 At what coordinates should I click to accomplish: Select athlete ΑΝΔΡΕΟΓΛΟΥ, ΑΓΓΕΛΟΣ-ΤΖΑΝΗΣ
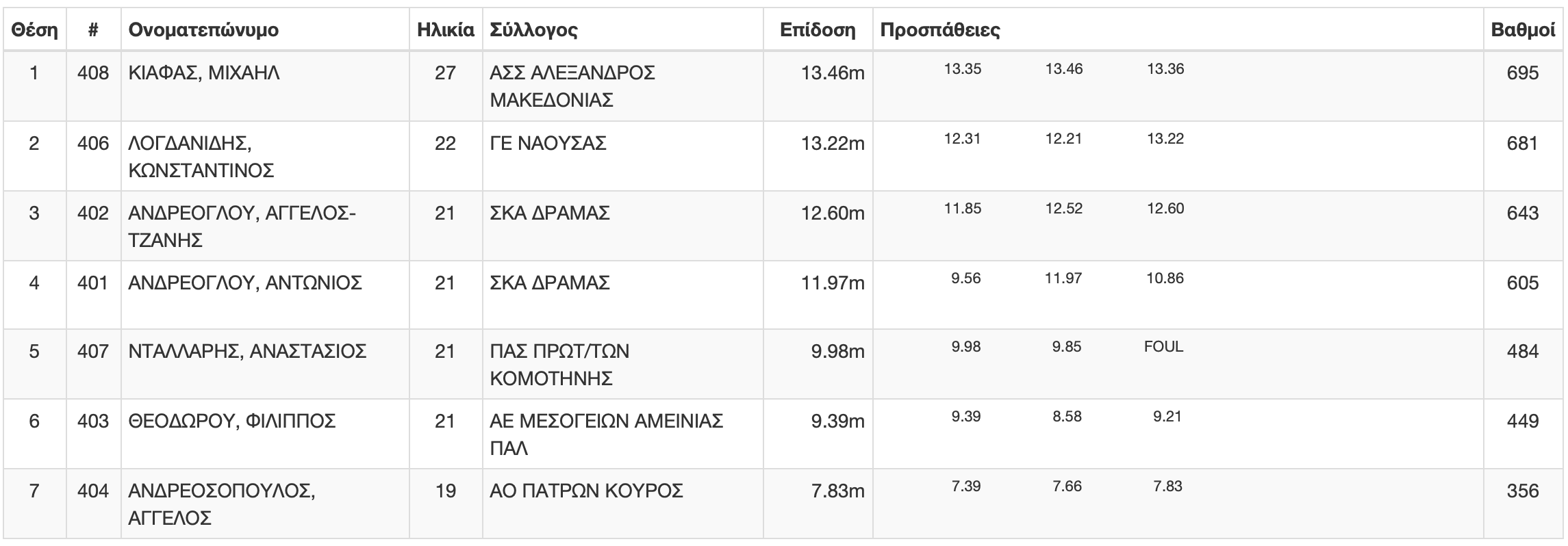pyautogui.click(x=242, y=226)
